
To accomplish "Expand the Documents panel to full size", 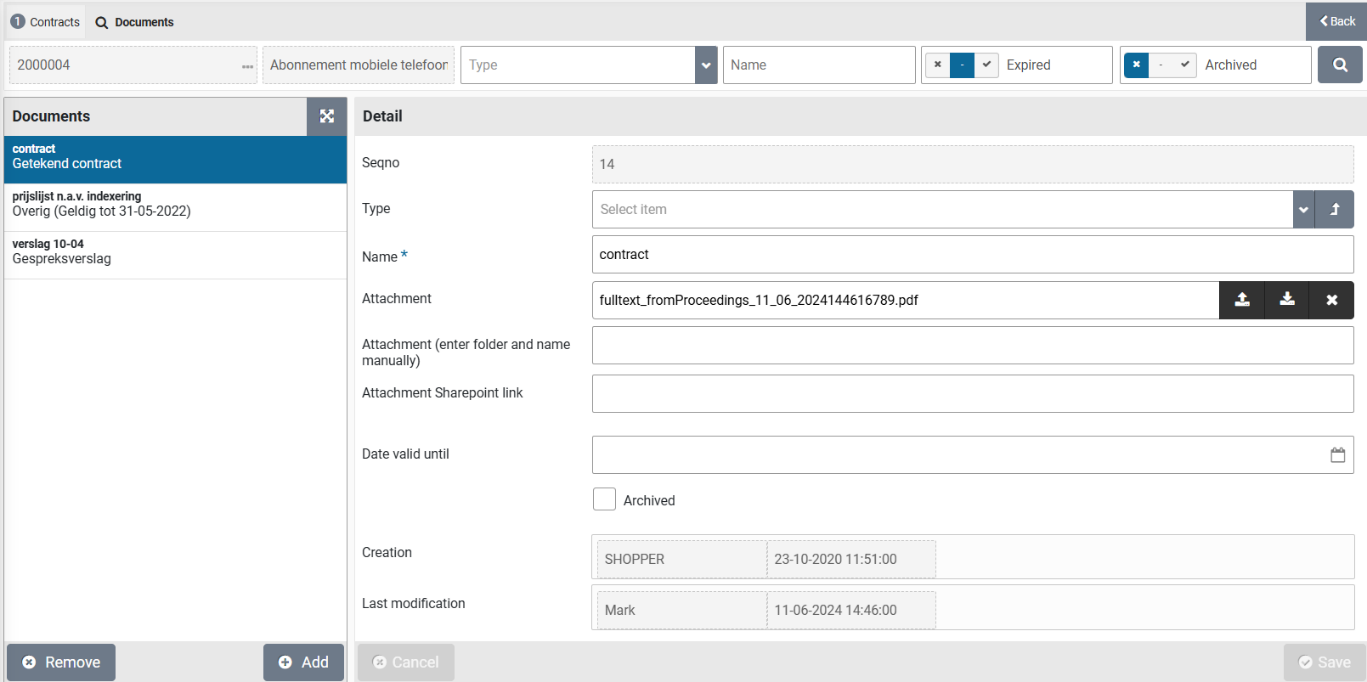I will tap(327, 116).
